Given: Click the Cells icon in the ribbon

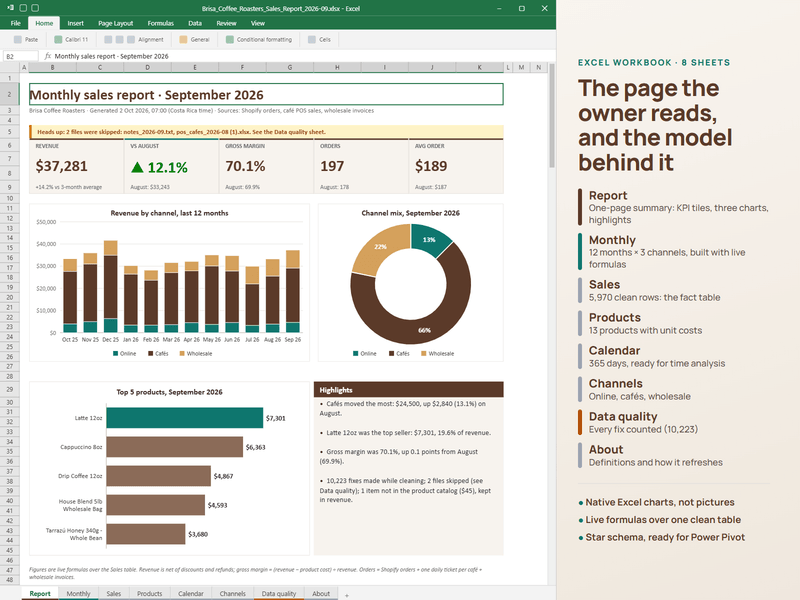Looking at the screenshot, I should (312, 39).
